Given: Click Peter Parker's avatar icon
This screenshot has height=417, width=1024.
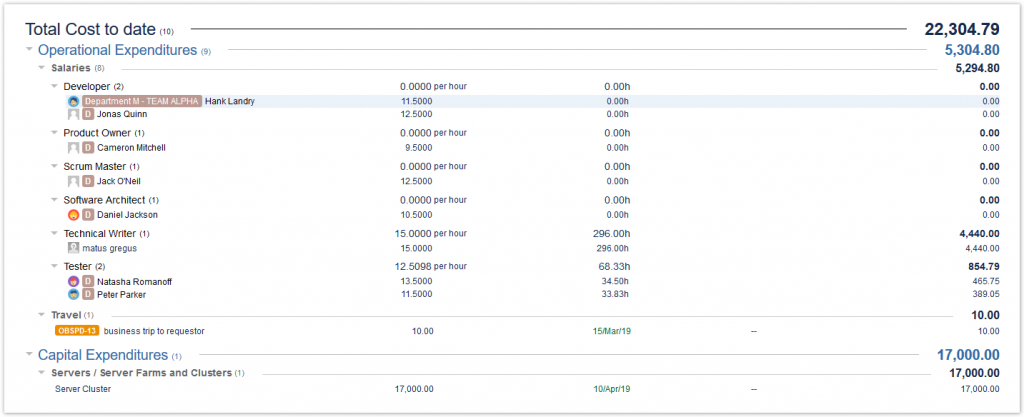Looking at the screenshot, I should [74, 295].
